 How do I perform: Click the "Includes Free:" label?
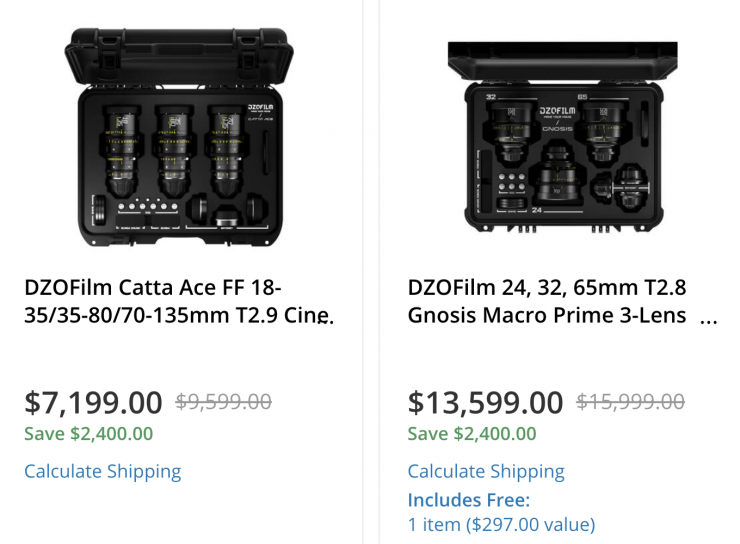[x=469, y=500]
